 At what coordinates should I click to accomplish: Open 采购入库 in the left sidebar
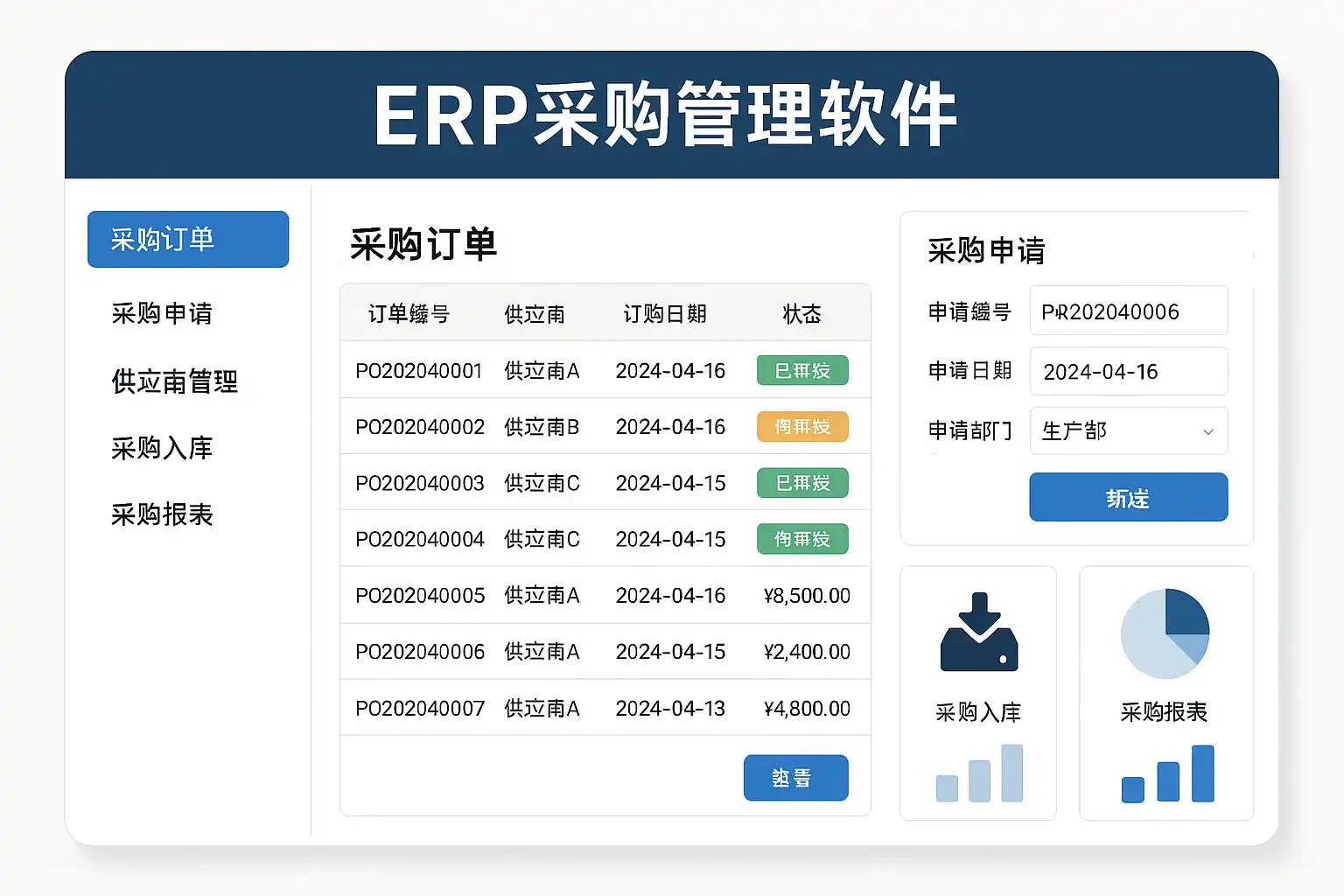162,448
